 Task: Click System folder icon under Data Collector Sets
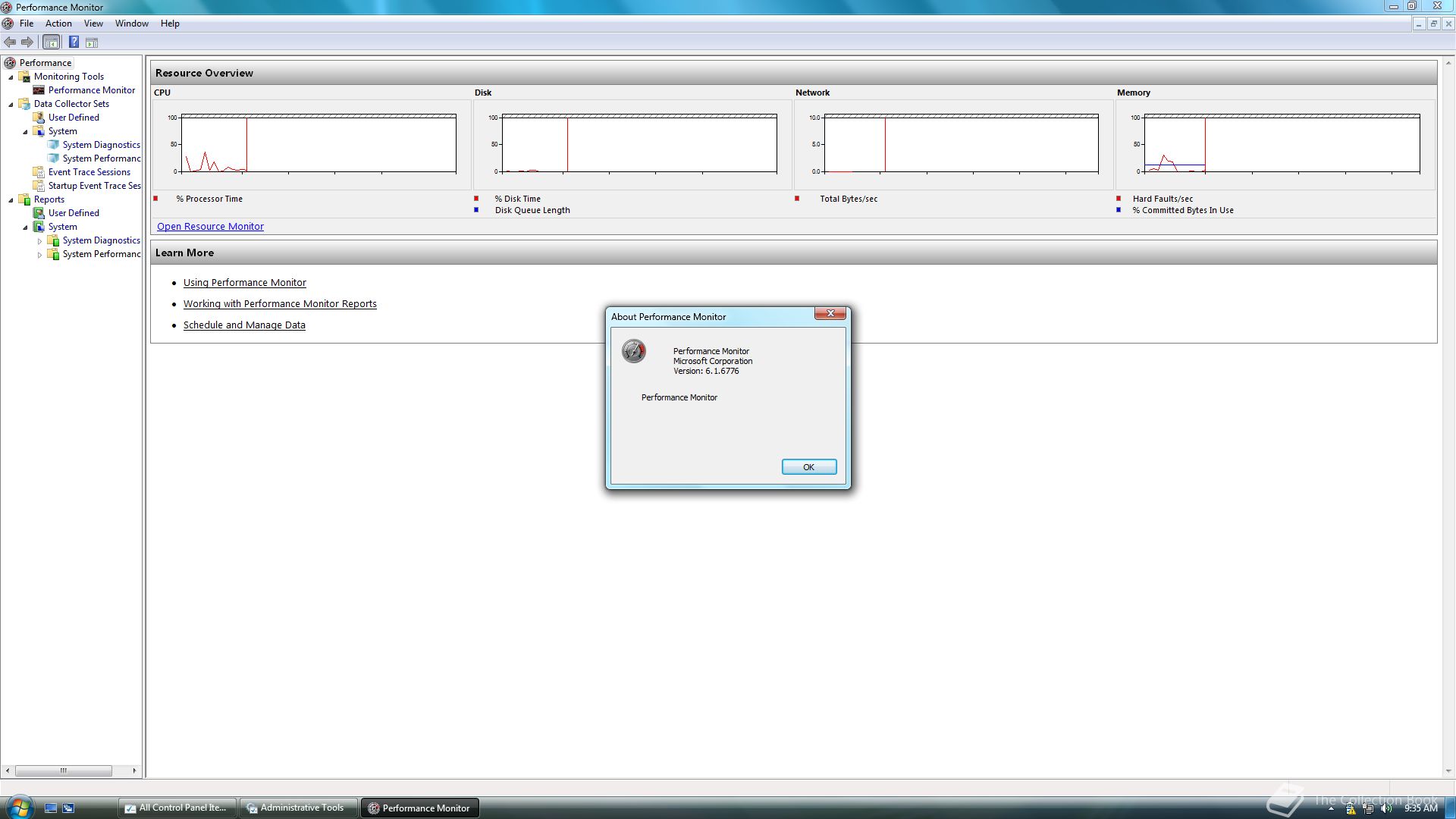coord(39,131)
